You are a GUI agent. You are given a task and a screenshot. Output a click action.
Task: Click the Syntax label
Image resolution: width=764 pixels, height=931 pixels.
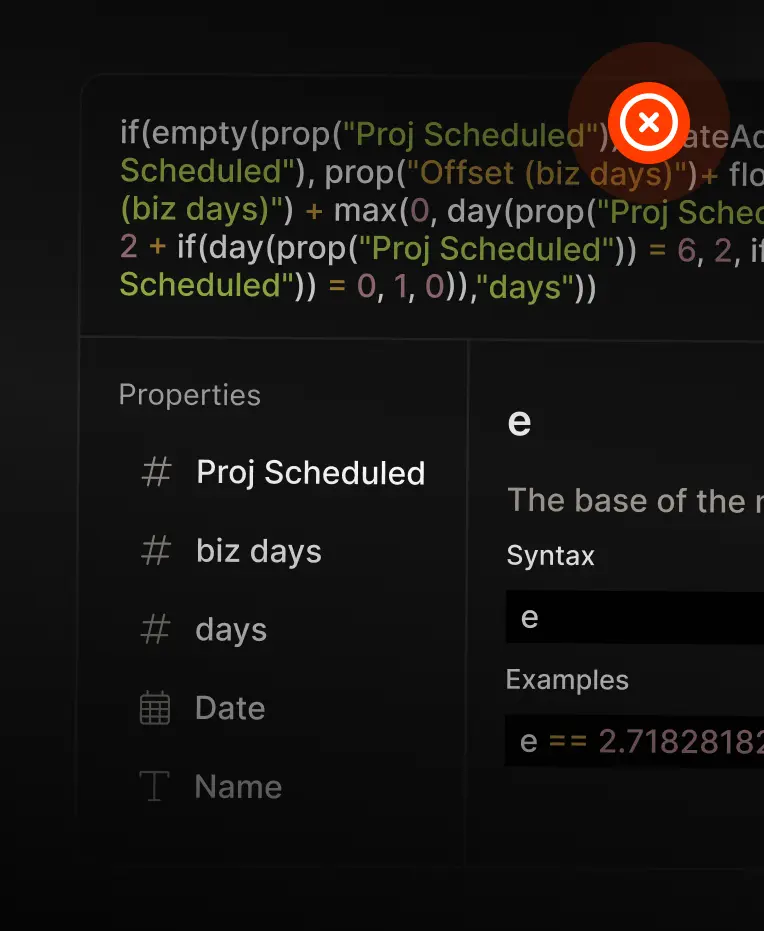[551, 555]
